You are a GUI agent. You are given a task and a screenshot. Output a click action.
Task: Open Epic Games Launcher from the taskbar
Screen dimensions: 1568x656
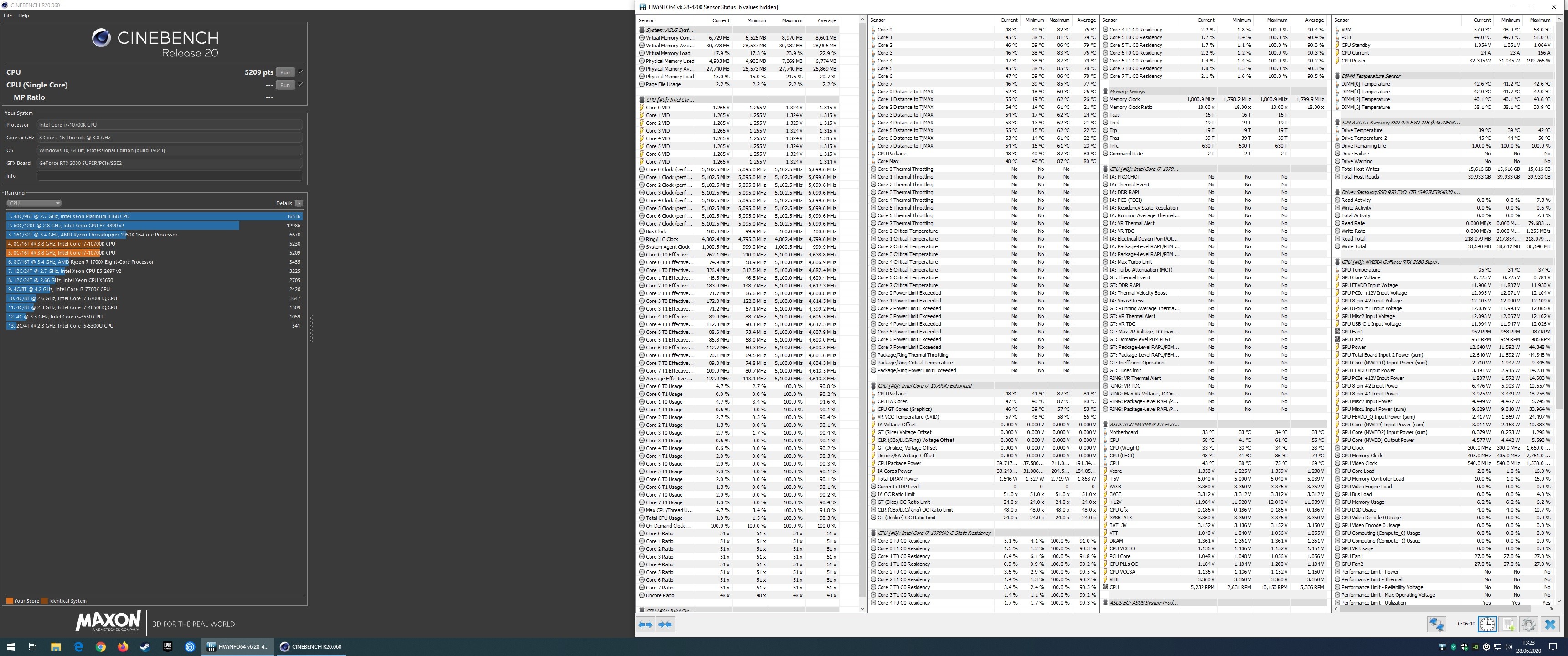[167, 647]
